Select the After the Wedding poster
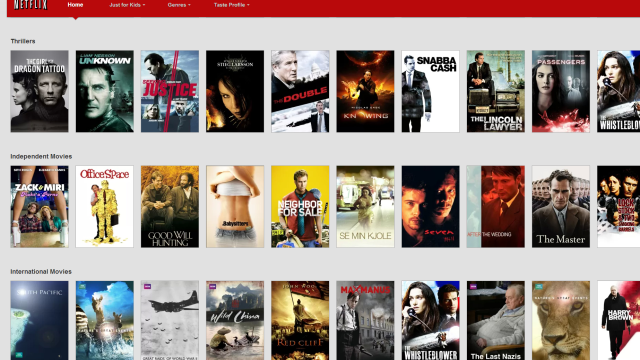 [496, 207]
